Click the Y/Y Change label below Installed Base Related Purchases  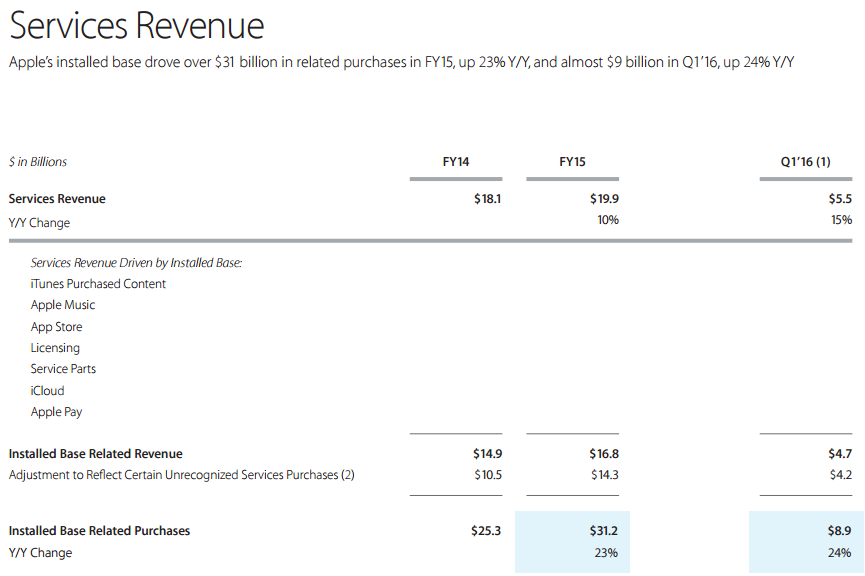40,553
